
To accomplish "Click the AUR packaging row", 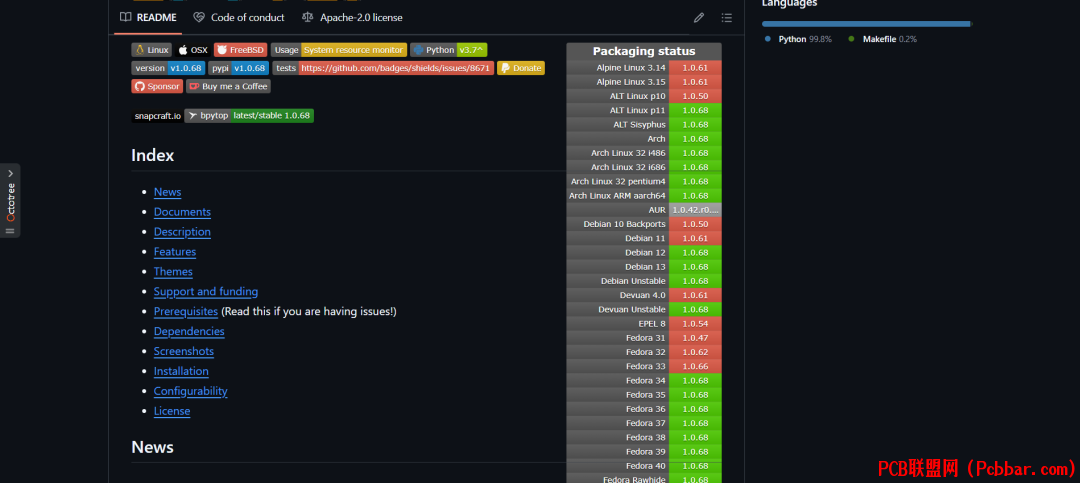I will tap(644, 209).
